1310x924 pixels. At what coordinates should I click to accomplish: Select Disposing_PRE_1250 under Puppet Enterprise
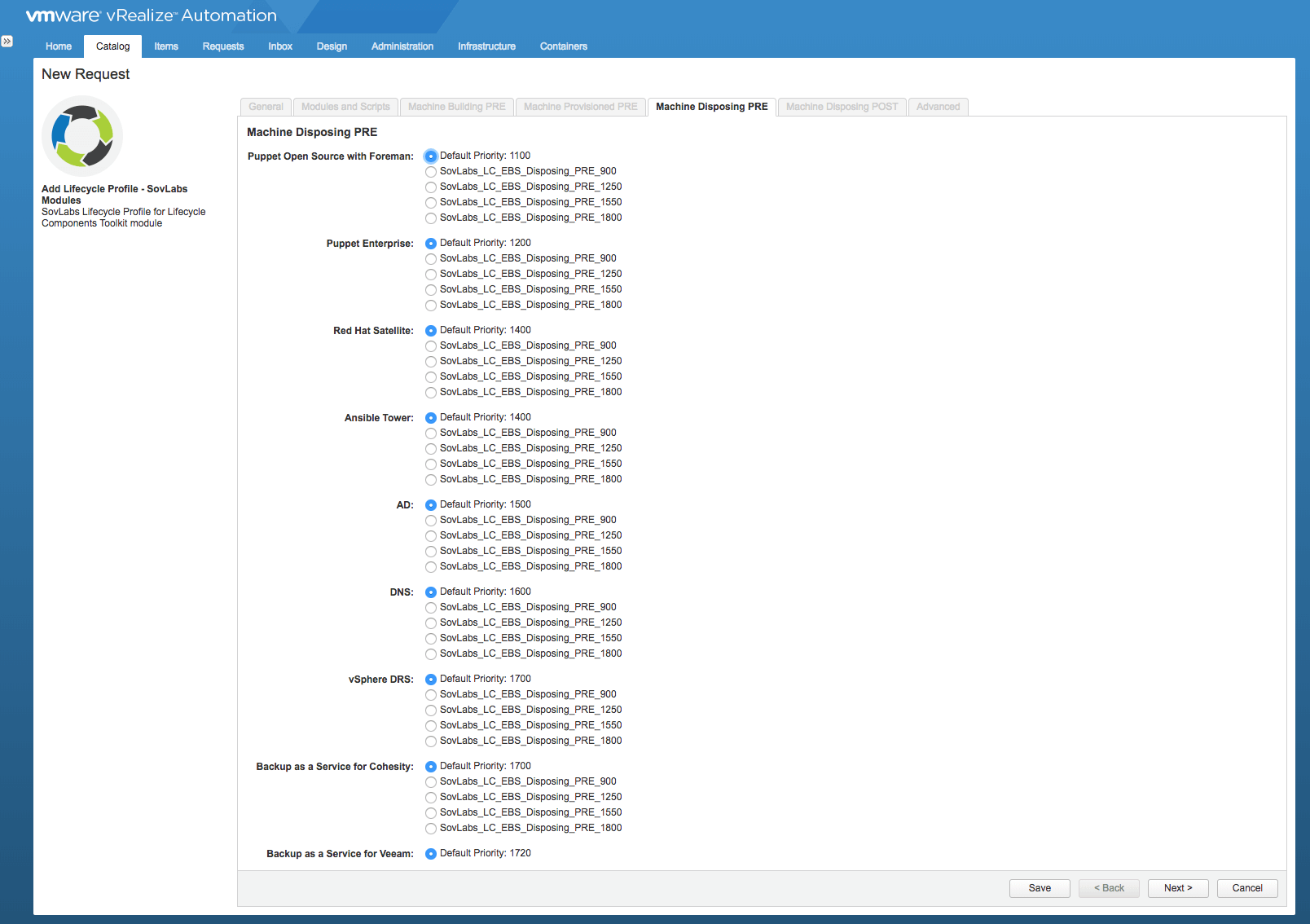[x=431, y=275]
